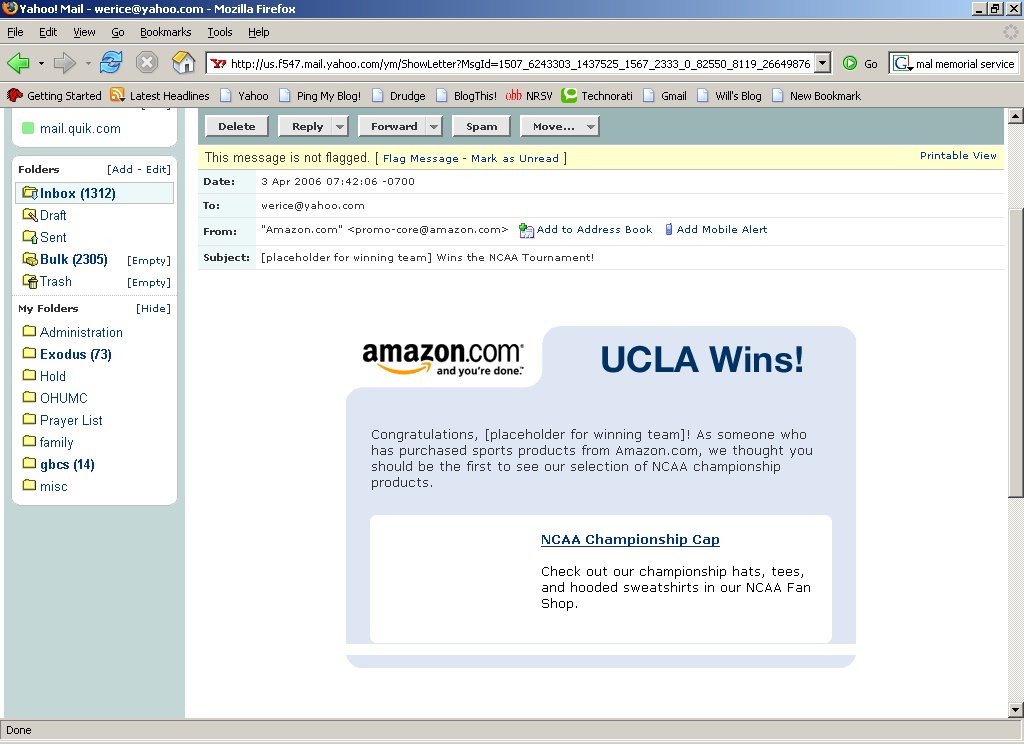Viewport: 1024px width, 744px height.
Task: Open the Back button history dropdown
Action: 41,63
